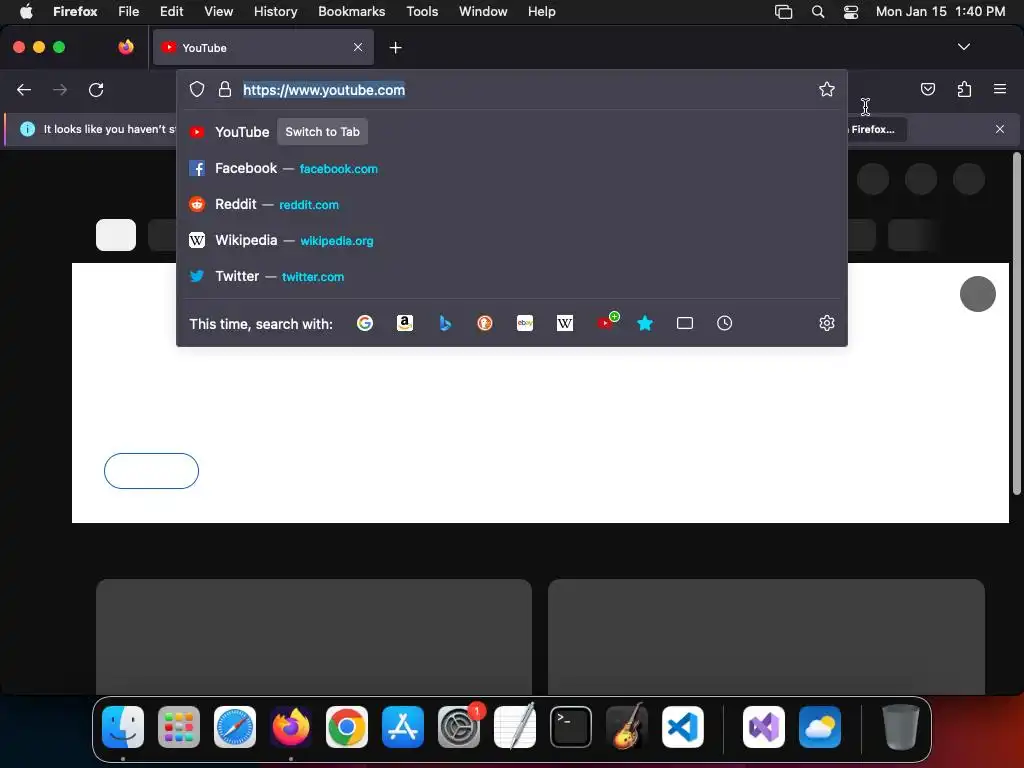
Task: Search with DuckDuckGo this time
Action: click(x=485, y=323)
